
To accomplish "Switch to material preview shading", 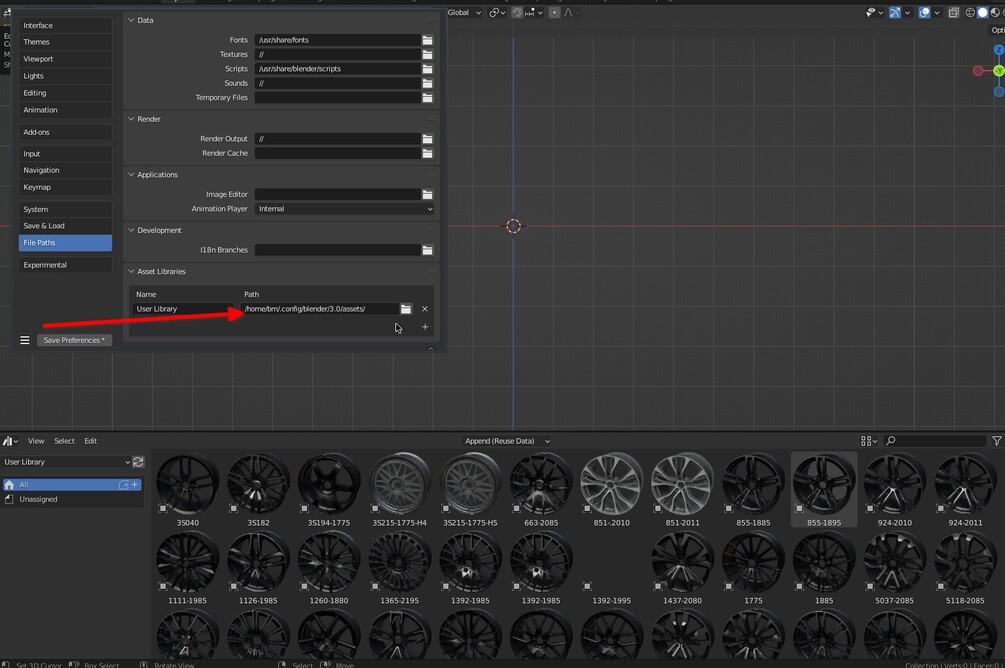I will coord(995,12).
